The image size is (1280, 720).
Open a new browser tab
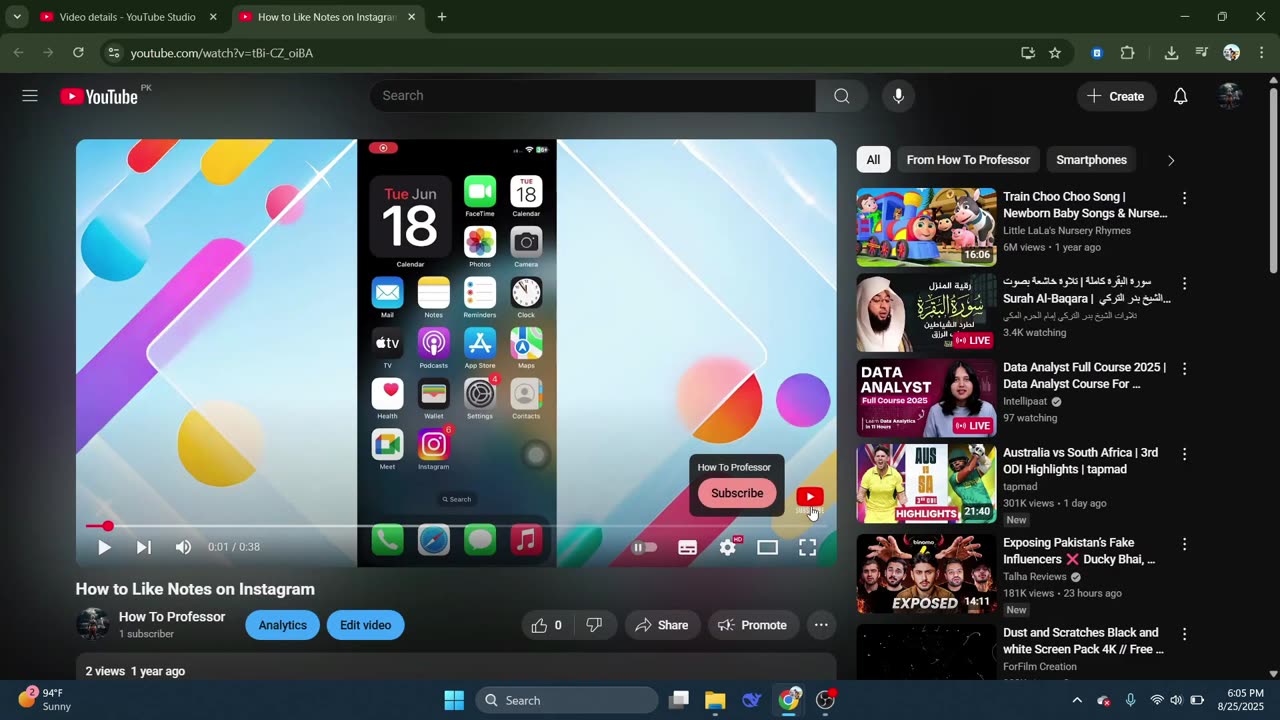442,17
